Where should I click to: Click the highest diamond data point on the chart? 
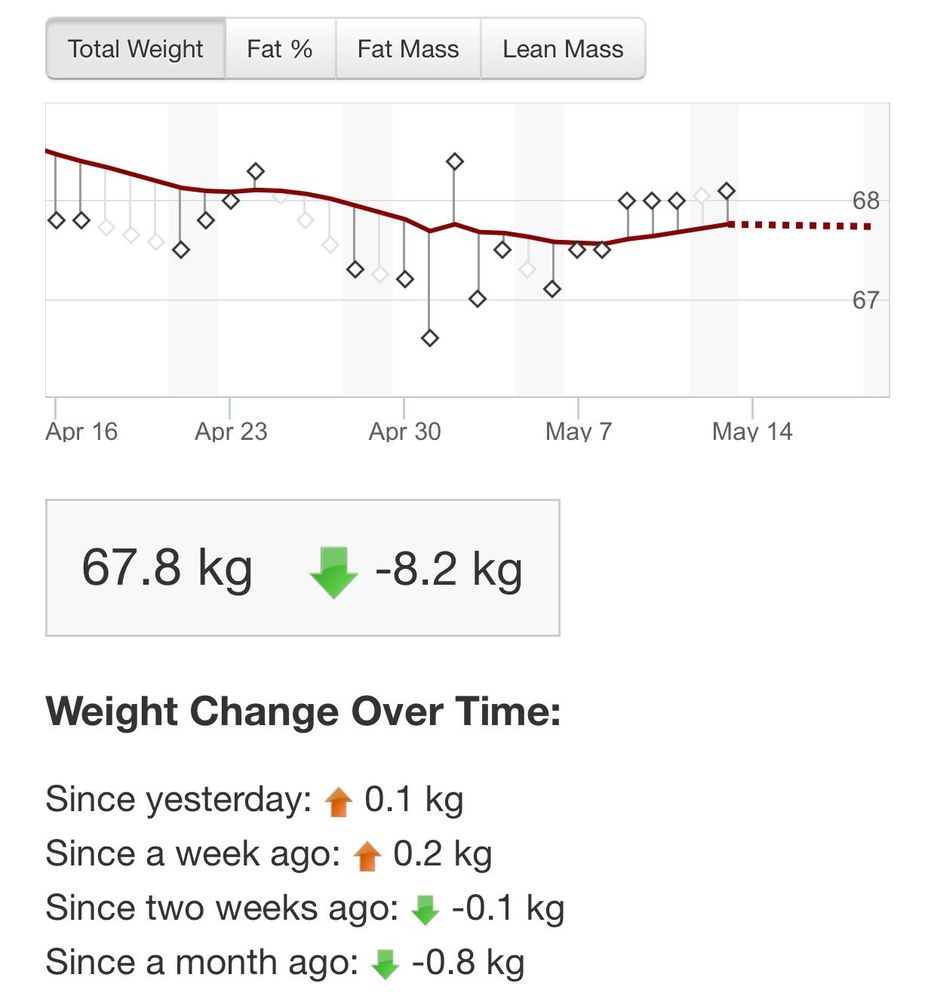(455, 161)
